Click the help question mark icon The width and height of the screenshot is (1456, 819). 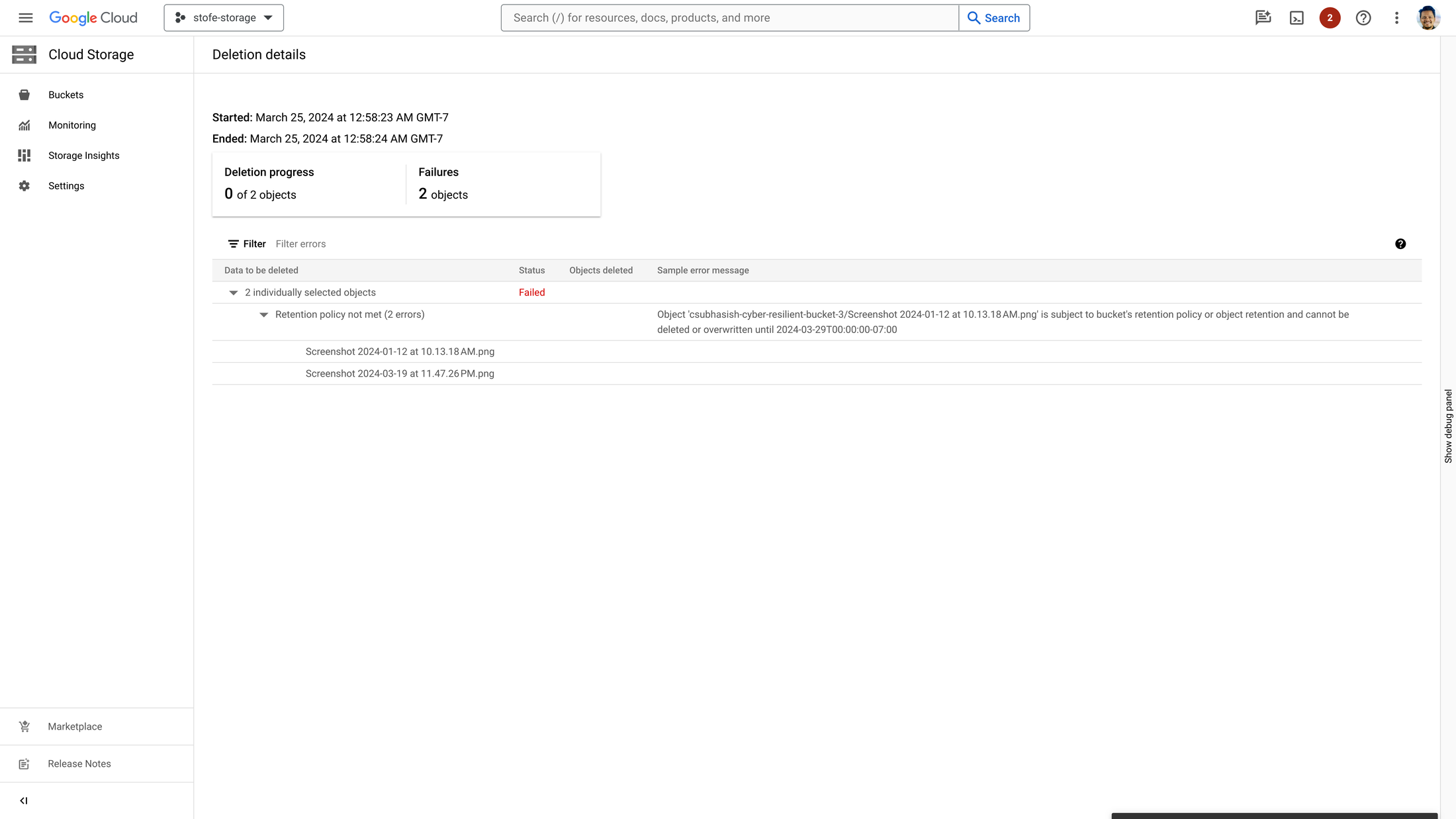[x=1401, y=244]
